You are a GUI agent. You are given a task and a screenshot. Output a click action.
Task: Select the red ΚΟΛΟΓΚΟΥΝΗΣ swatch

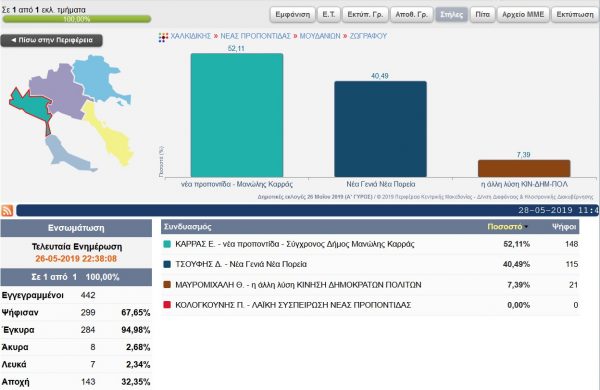tap(167, 305)
